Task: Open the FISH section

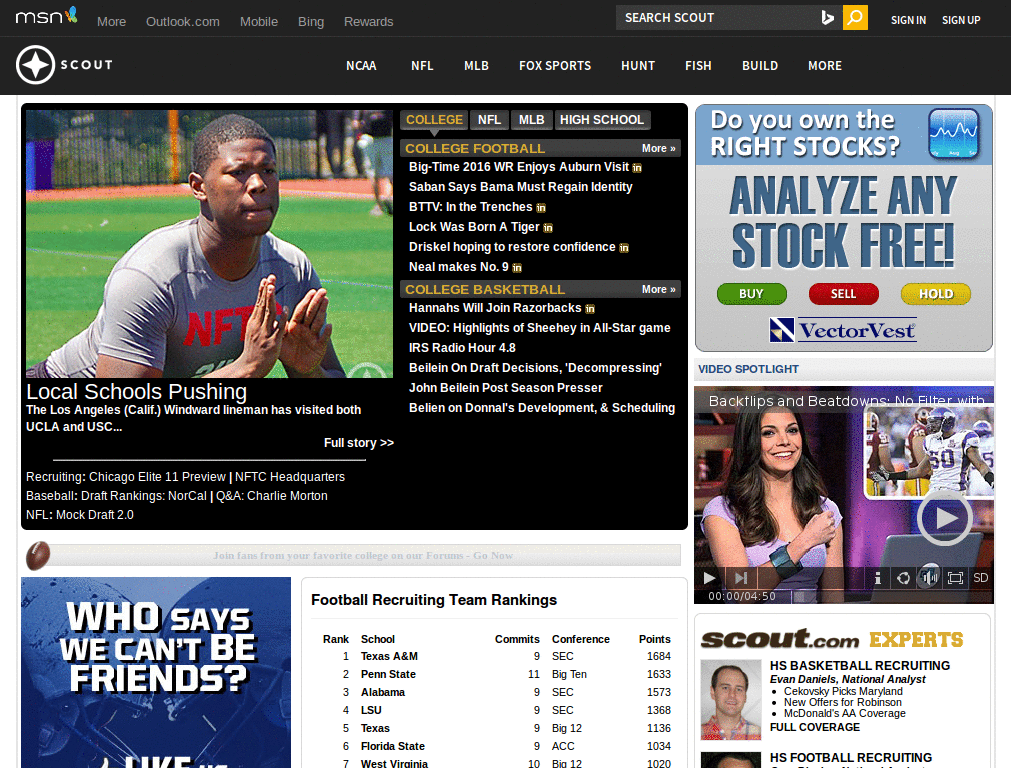Action: 698,66
